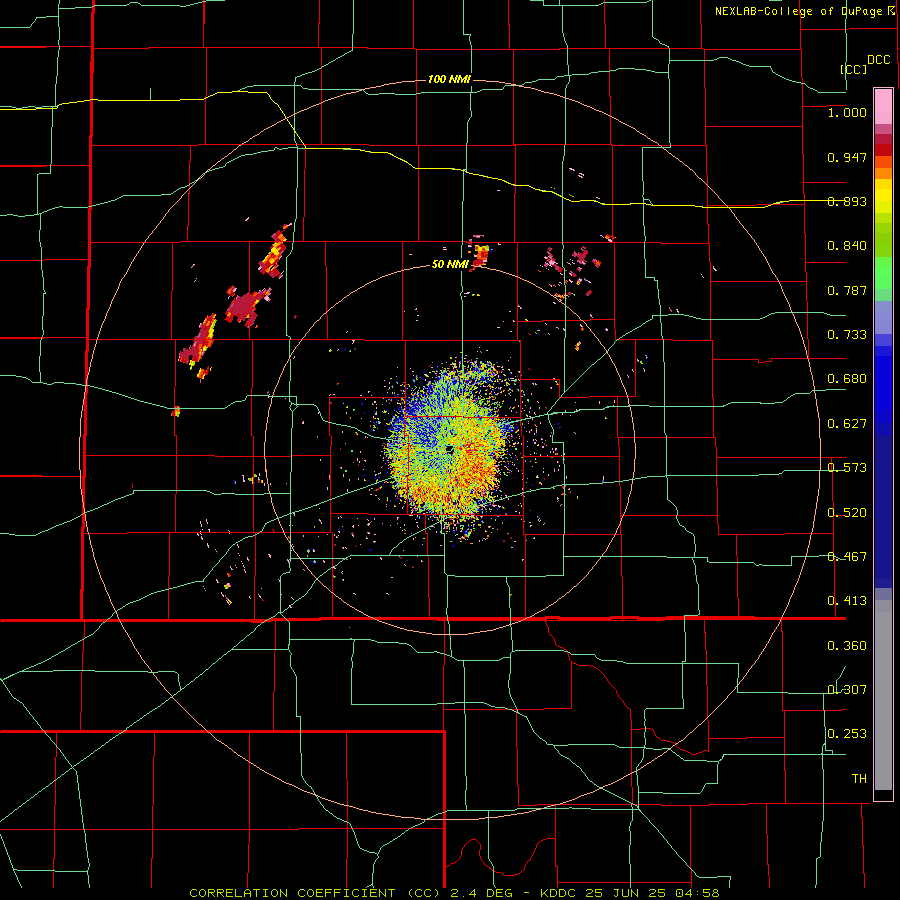The height and width of the screenshot is (900, 900).
Task: Click the 0.627 color scale value
Action: (x=847, y=424)
